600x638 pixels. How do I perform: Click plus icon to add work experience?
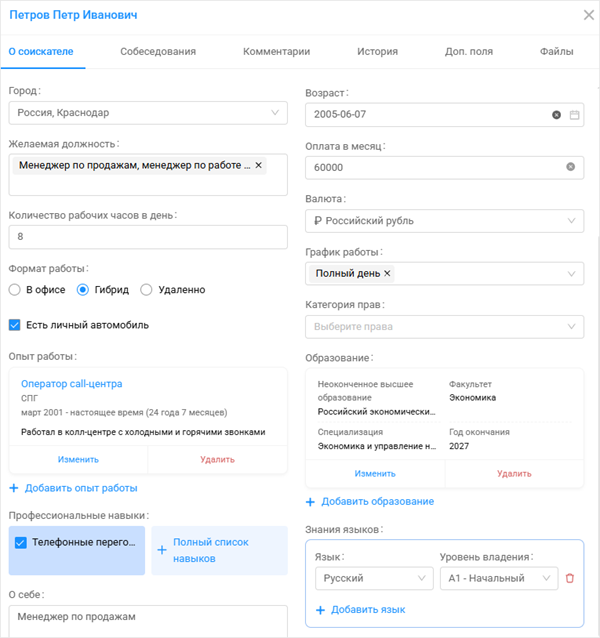14,488
